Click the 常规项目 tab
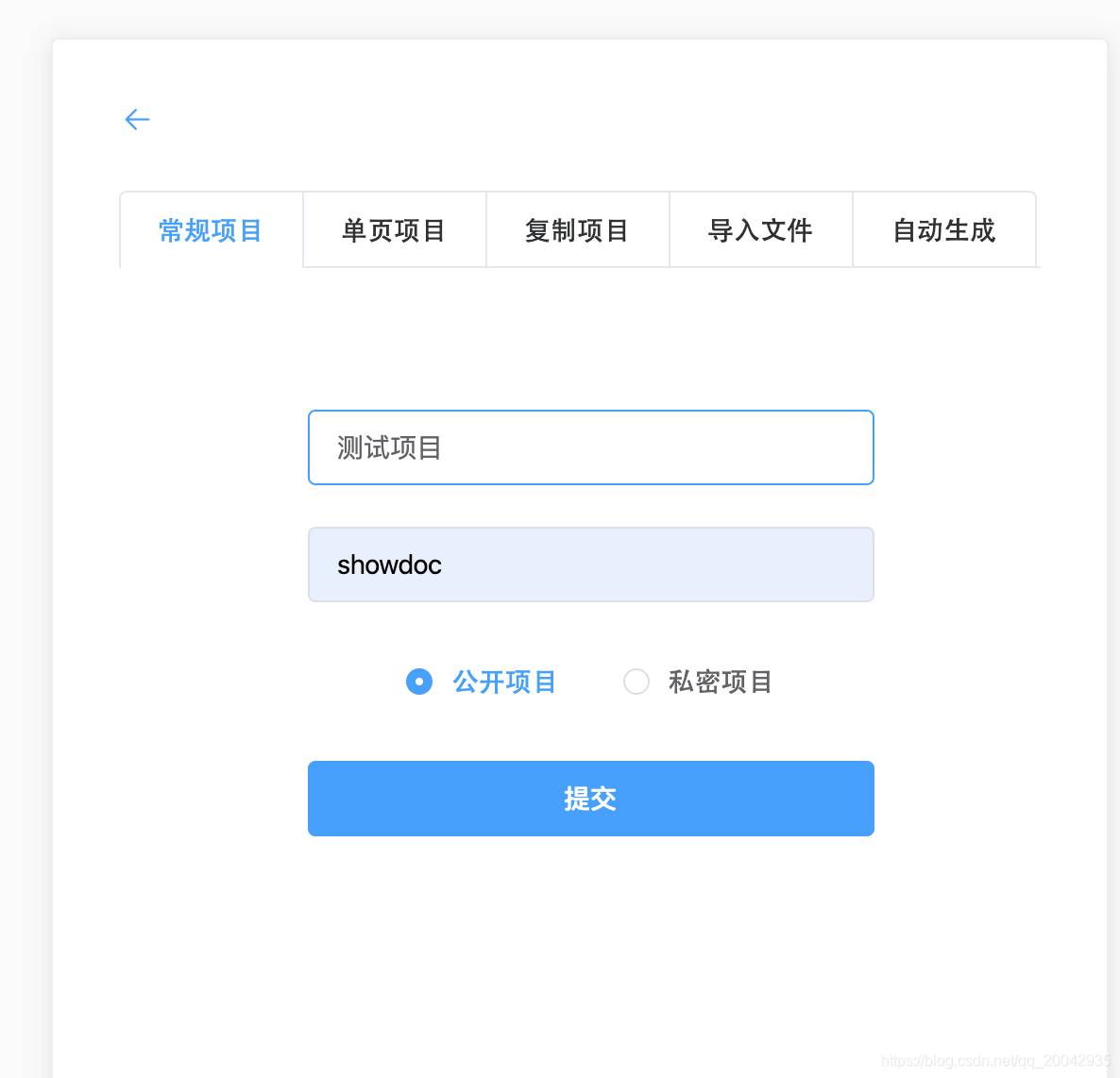 pos(210,229)
